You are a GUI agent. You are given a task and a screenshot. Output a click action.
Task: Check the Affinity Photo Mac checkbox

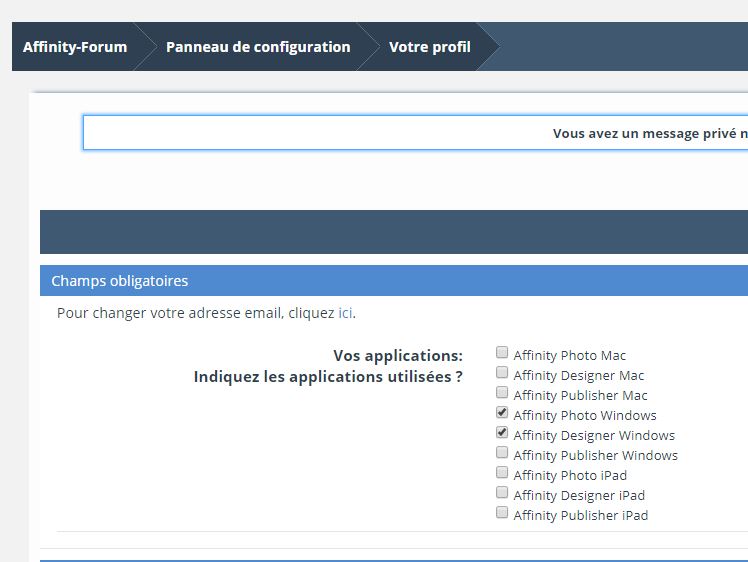pos(502,353)
